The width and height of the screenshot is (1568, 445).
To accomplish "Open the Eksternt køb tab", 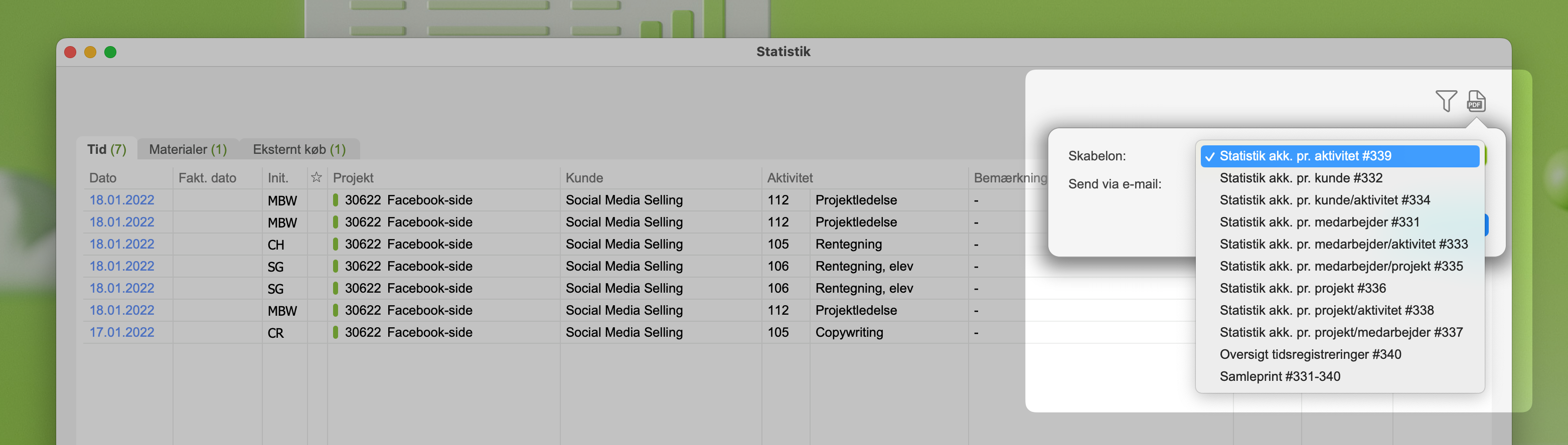I will point(299,149).
